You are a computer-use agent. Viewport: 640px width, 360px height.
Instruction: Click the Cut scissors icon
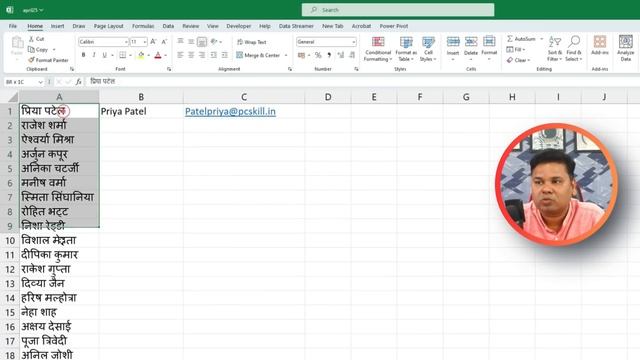click(31, 39)
